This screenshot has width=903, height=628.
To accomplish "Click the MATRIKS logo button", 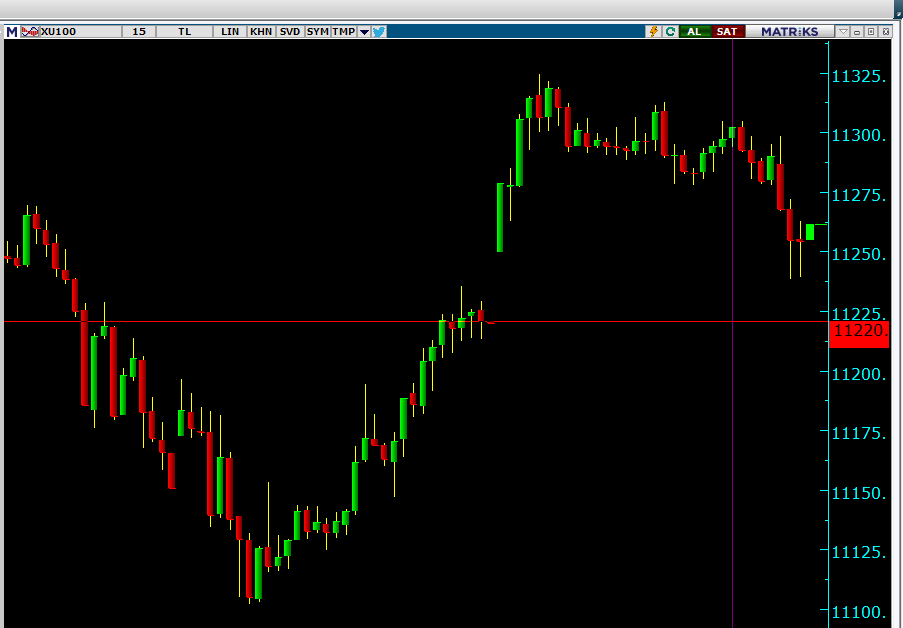I will (x=790, y=32).
